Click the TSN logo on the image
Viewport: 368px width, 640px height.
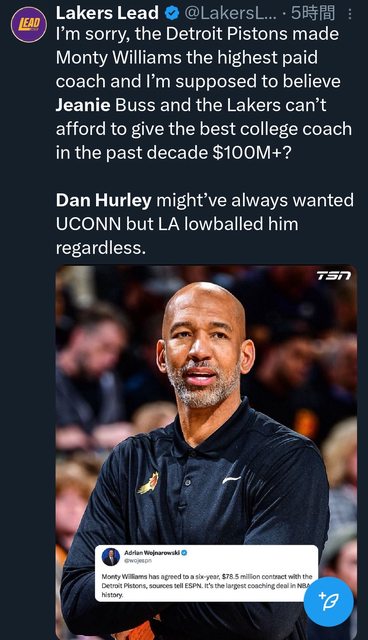(334, 276)
